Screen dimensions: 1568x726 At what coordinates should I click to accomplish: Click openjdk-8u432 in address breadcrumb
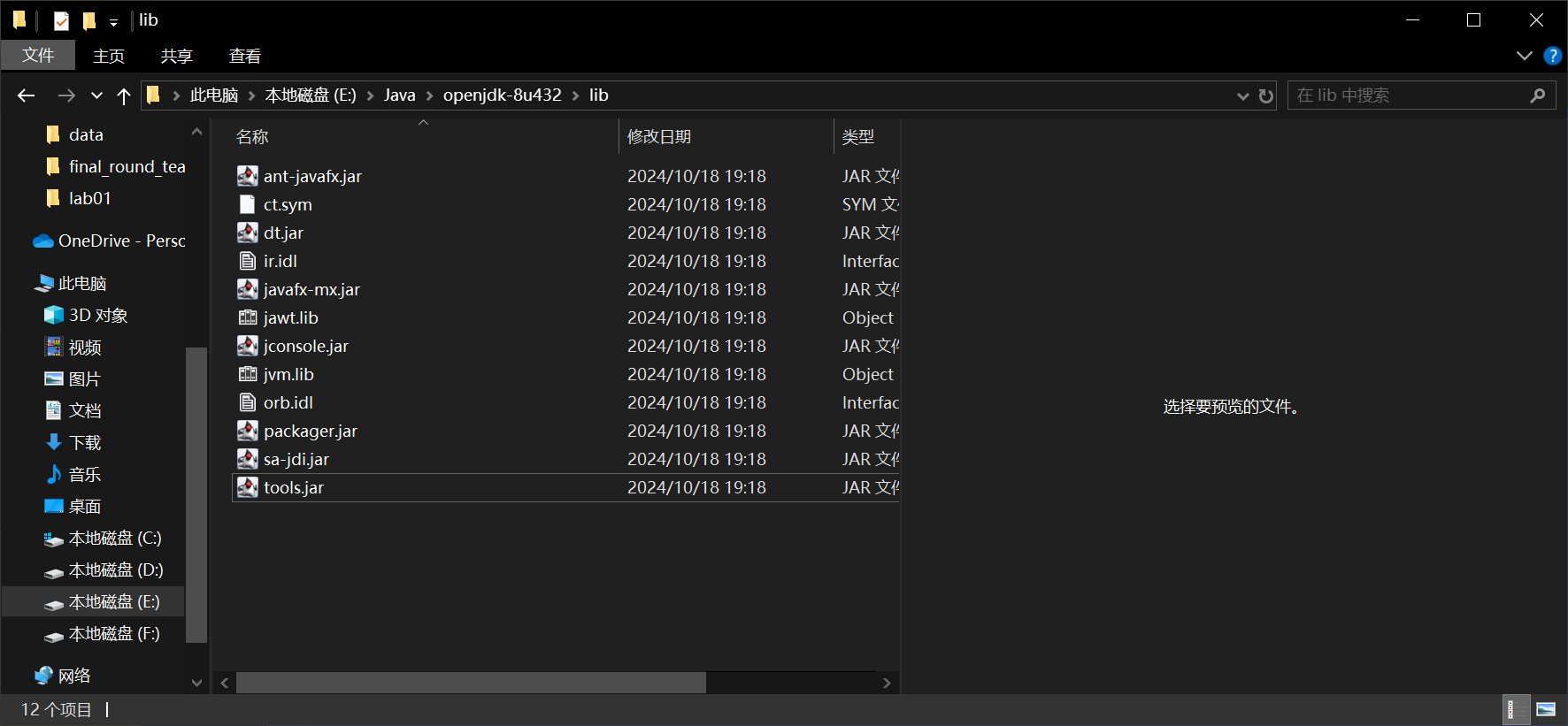503,96
